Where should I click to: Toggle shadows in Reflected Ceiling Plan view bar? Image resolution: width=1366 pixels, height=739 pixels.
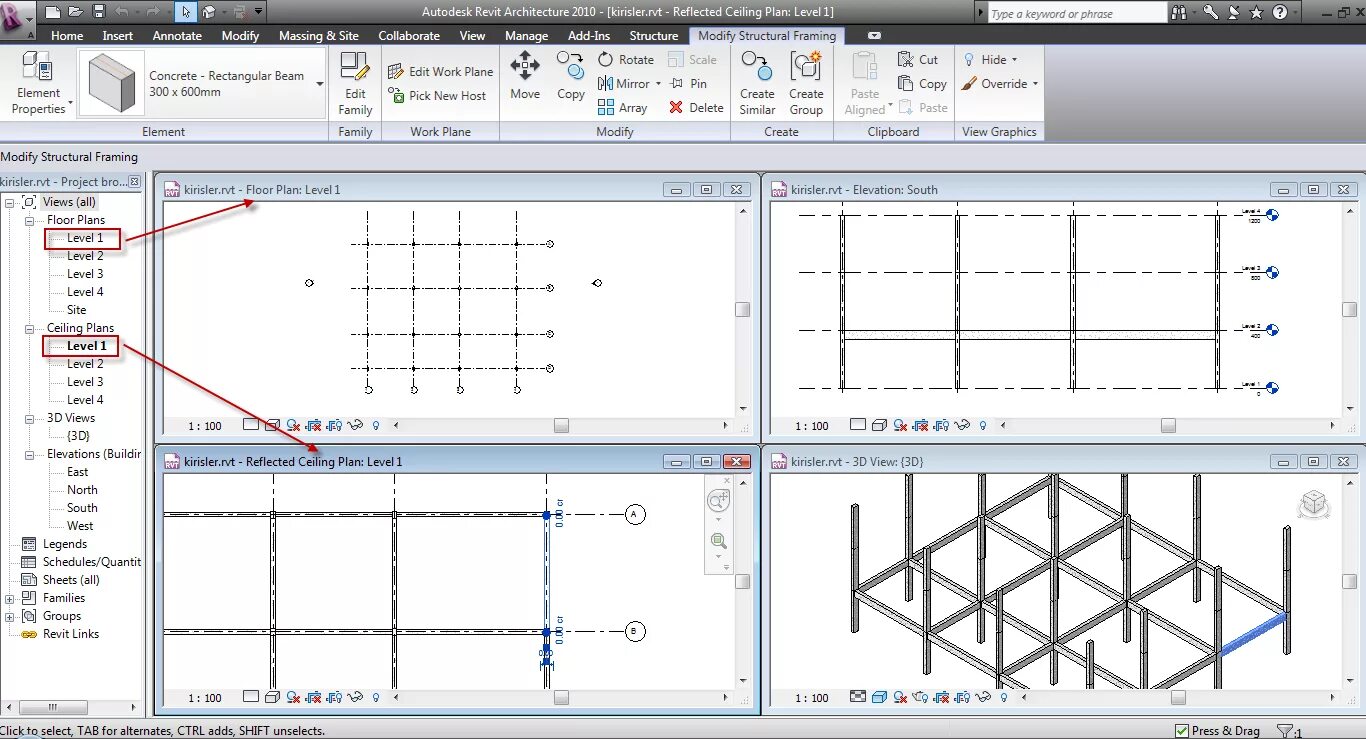(x=295, y=697)
